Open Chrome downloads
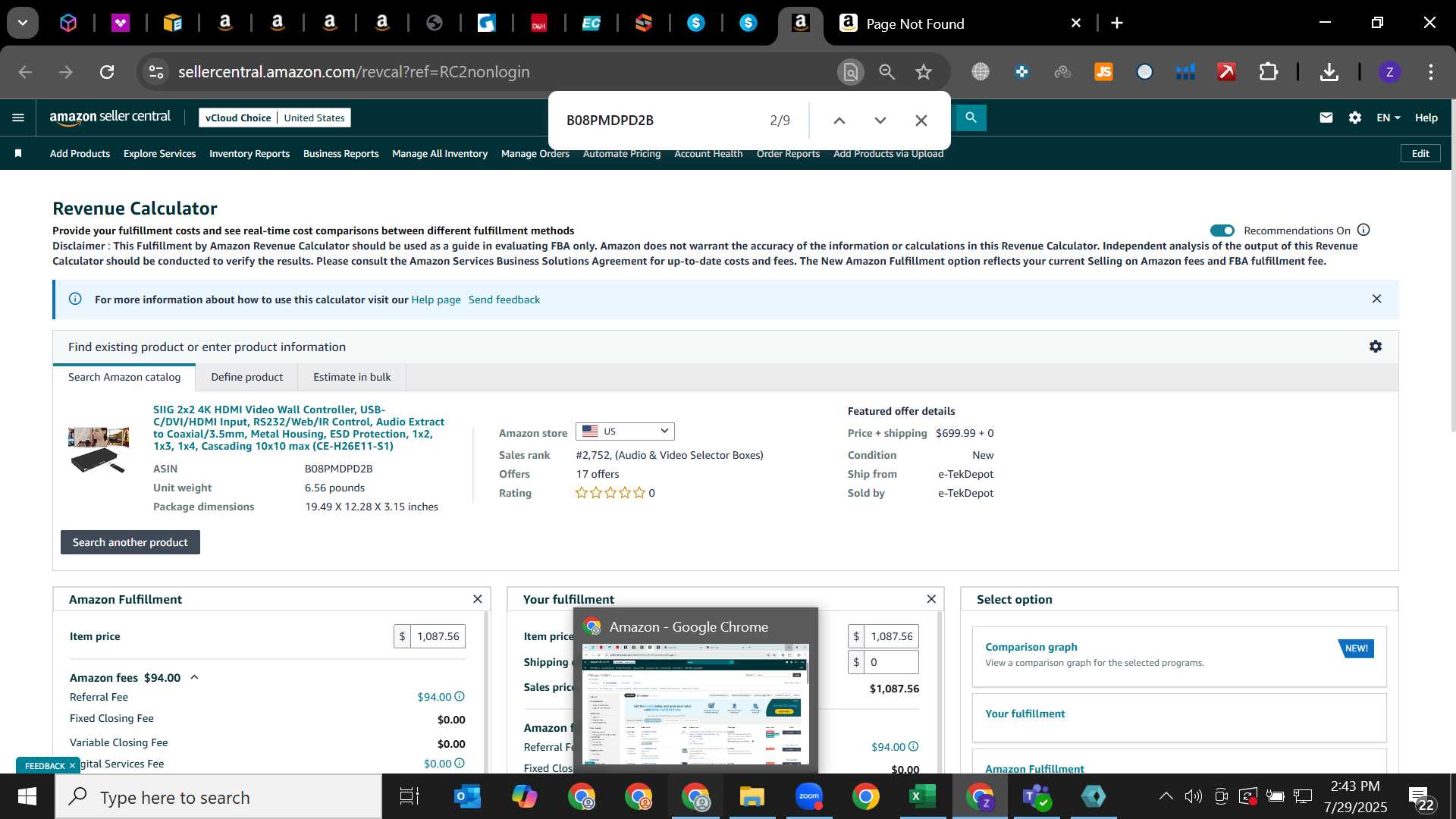 click(1329, 72)
